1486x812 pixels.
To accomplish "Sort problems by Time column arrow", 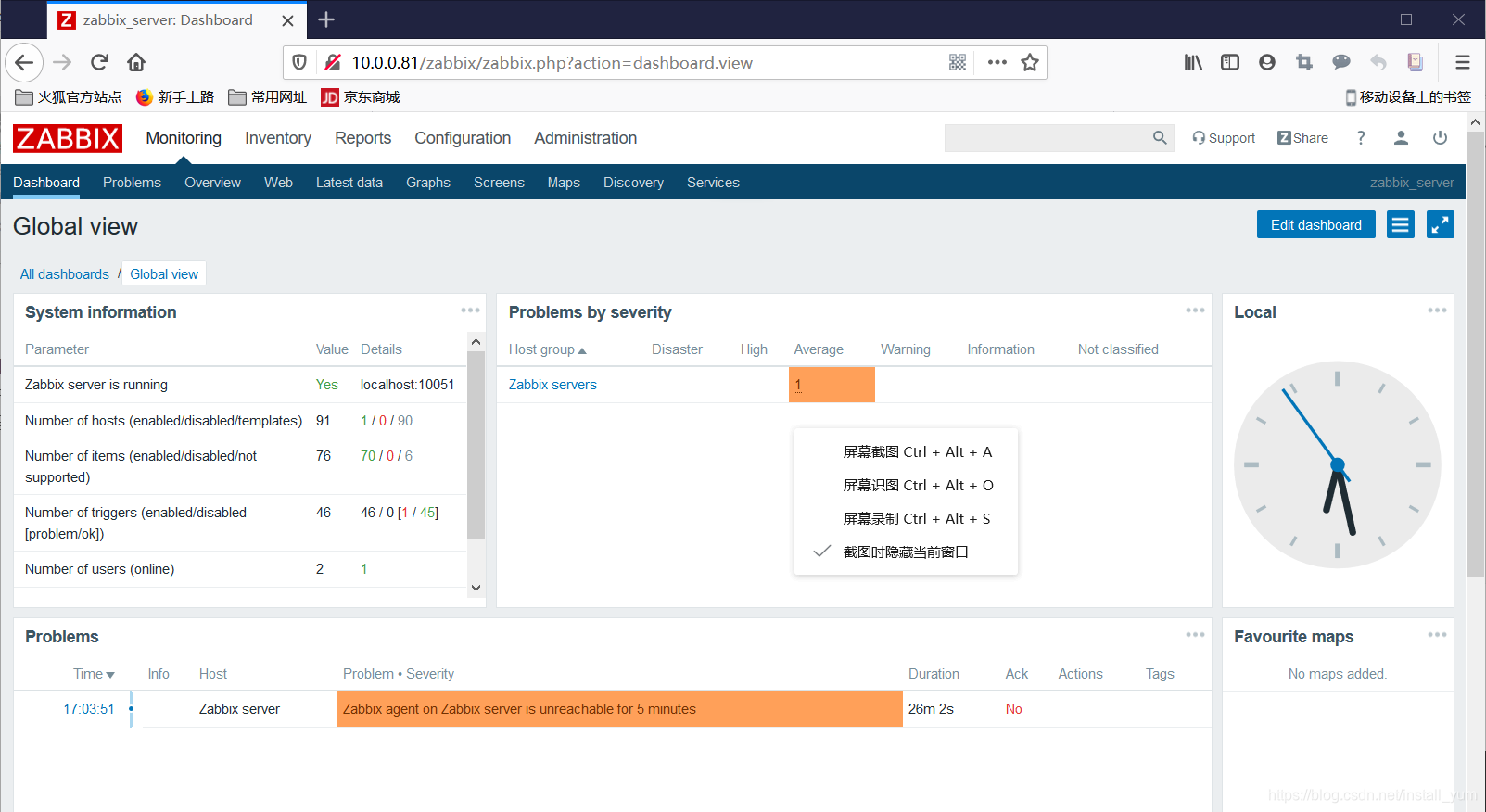I will (x=110, y=675).
